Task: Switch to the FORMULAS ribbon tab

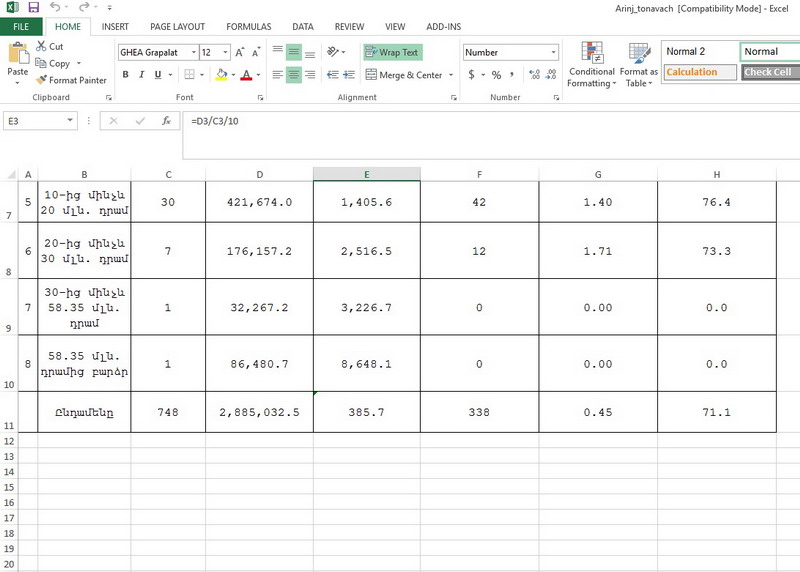Action: [248, 27]
